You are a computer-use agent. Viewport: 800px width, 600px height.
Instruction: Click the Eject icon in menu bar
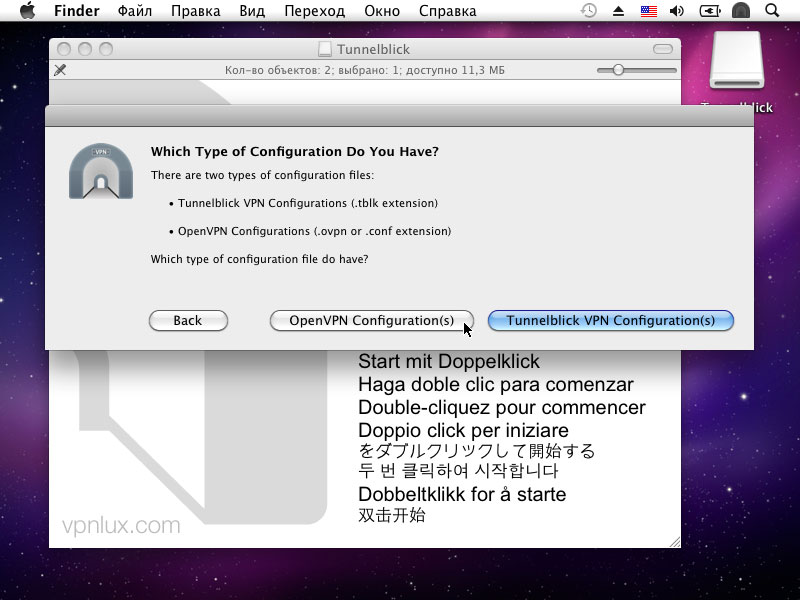618,11
